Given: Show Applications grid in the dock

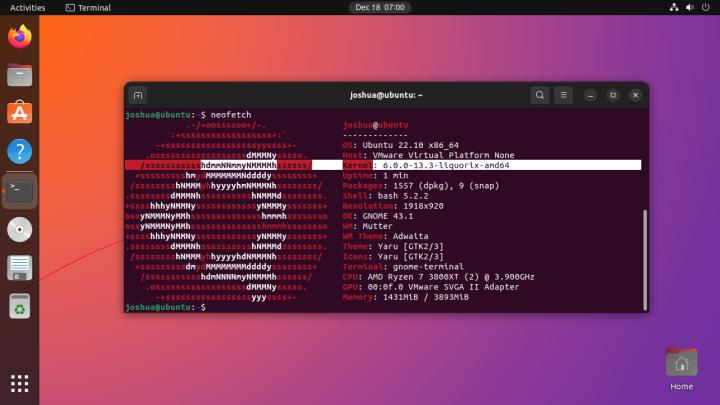Looking at the screenshot, I should (x=19, y=383).
